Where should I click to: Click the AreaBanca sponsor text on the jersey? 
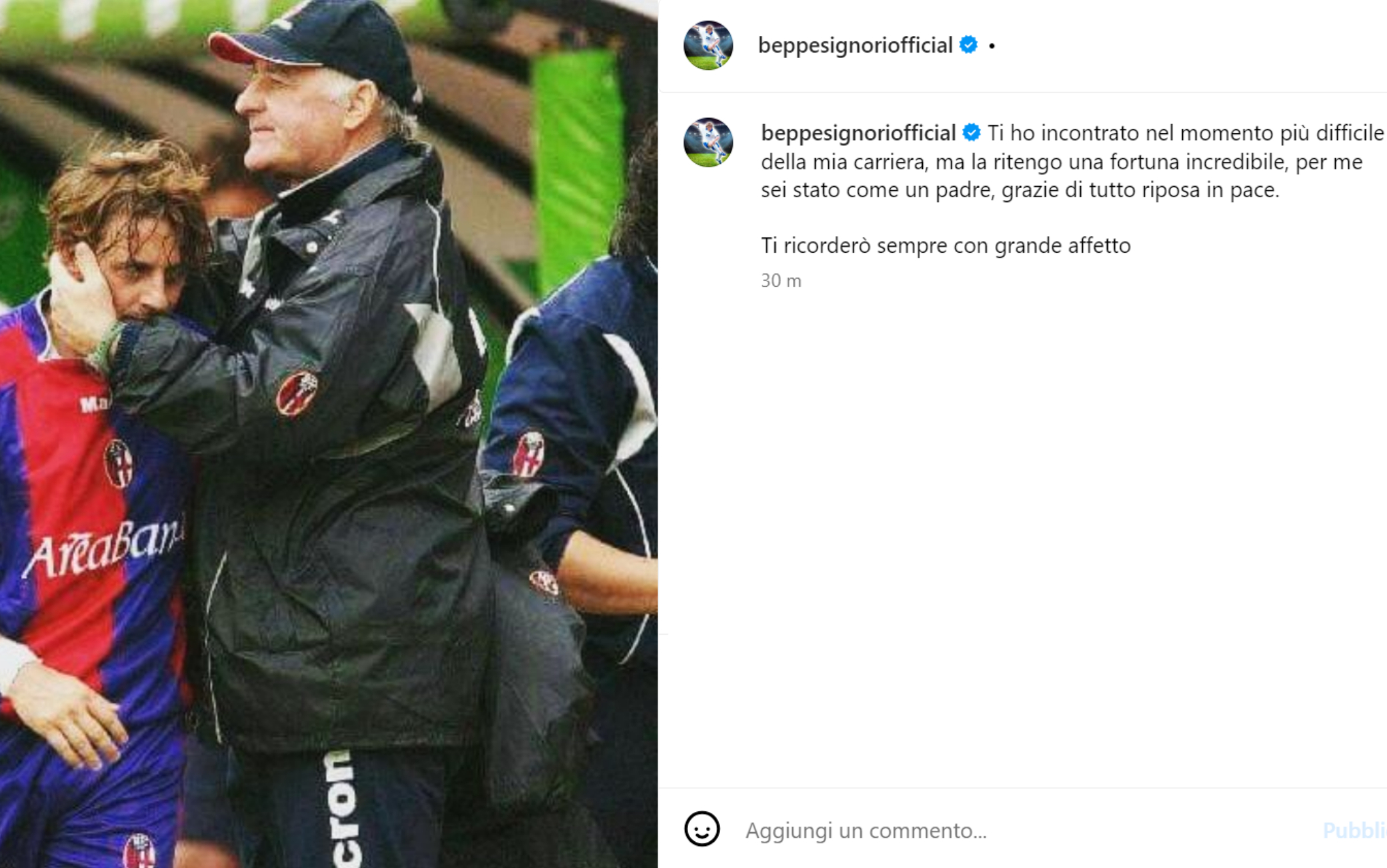(x=104, y=549)
